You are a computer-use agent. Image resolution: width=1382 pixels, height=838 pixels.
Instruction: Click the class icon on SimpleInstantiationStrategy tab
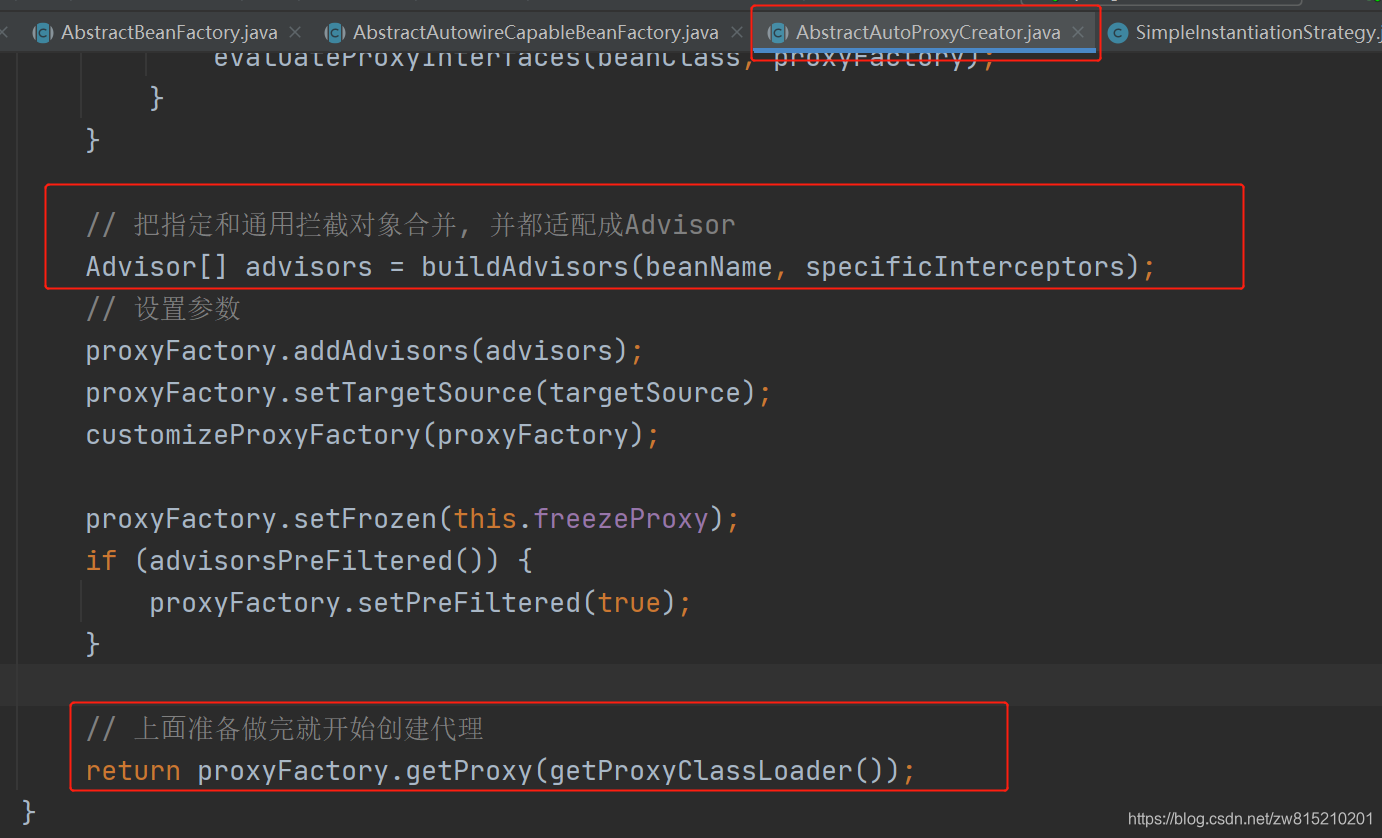[x=1118, y=33]
